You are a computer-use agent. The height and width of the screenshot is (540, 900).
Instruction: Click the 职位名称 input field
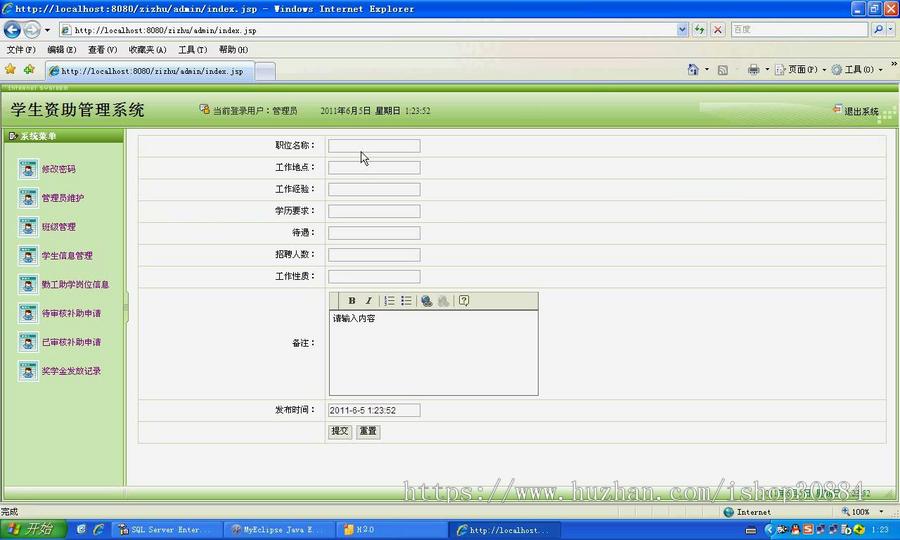pos(374,146)
